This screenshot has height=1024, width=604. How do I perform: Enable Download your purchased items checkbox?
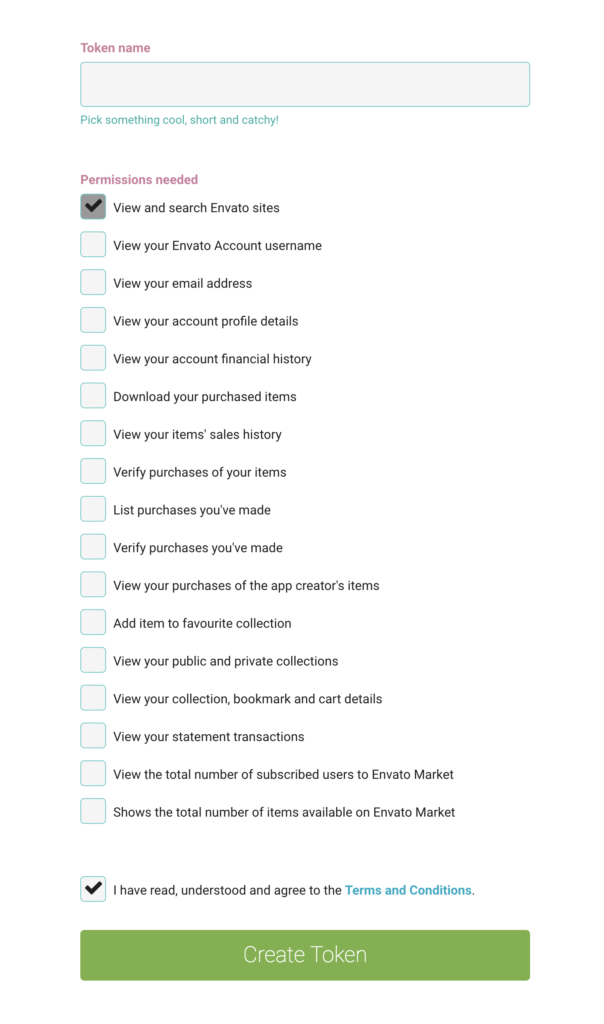point(93,396)
